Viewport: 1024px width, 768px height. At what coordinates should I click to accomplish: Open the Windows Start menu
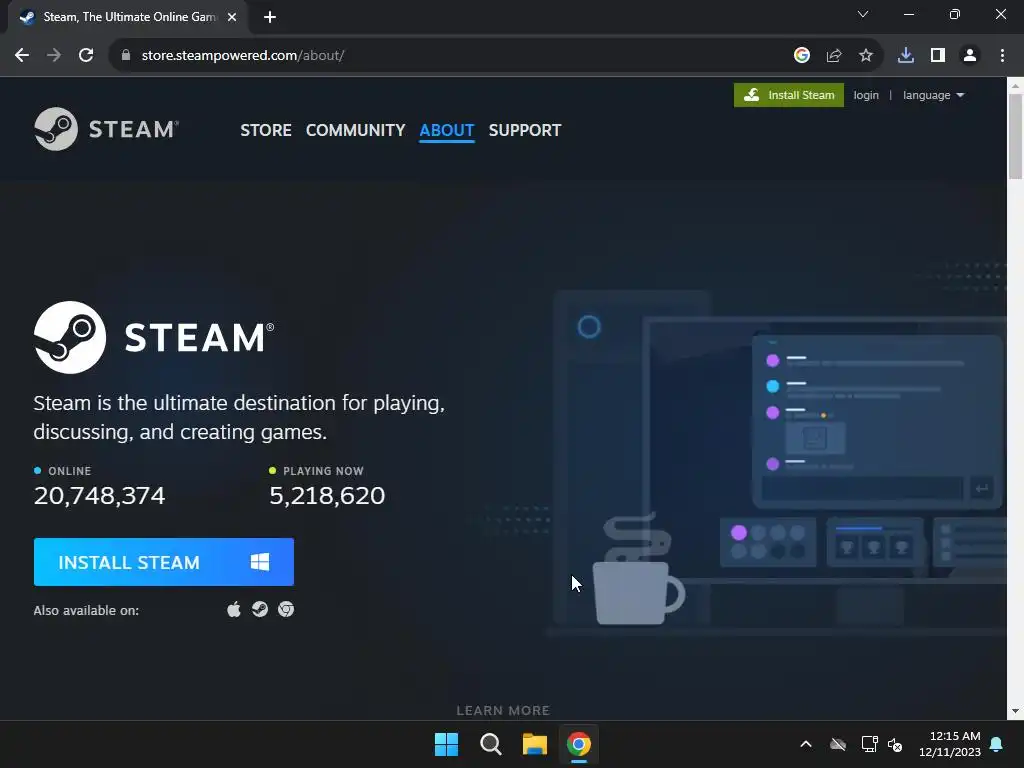[x=447, y=744]
